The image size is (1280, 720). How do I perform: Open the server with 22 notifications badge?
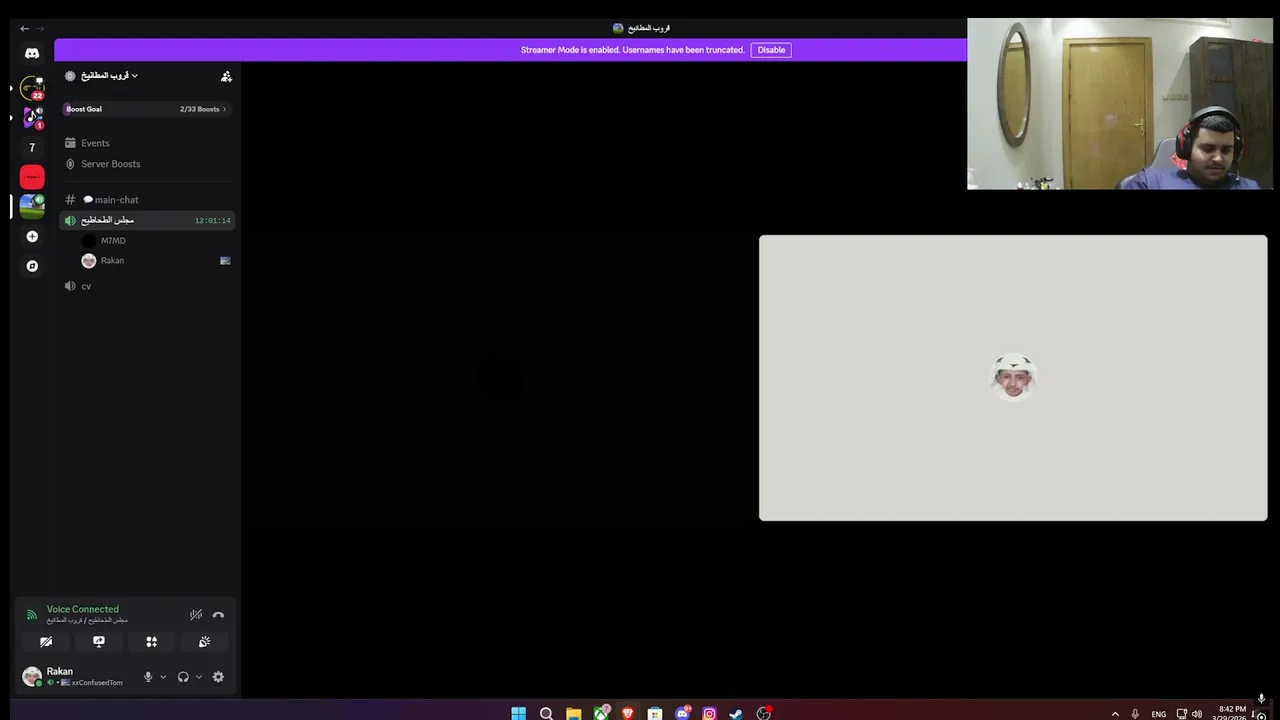click(32, 88)
